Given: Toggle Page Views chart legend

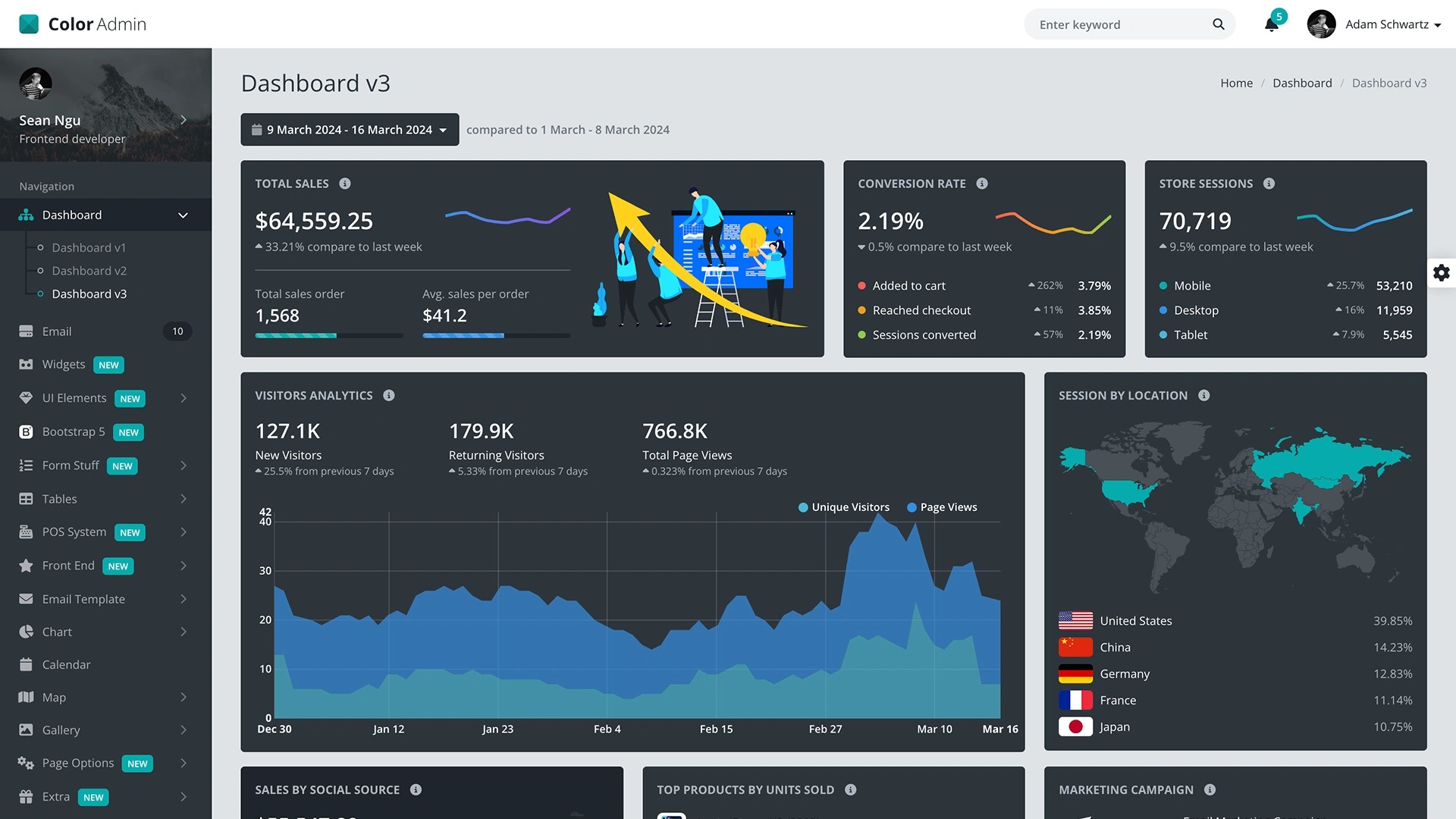Looking at the screenshot, I should 942,507.
